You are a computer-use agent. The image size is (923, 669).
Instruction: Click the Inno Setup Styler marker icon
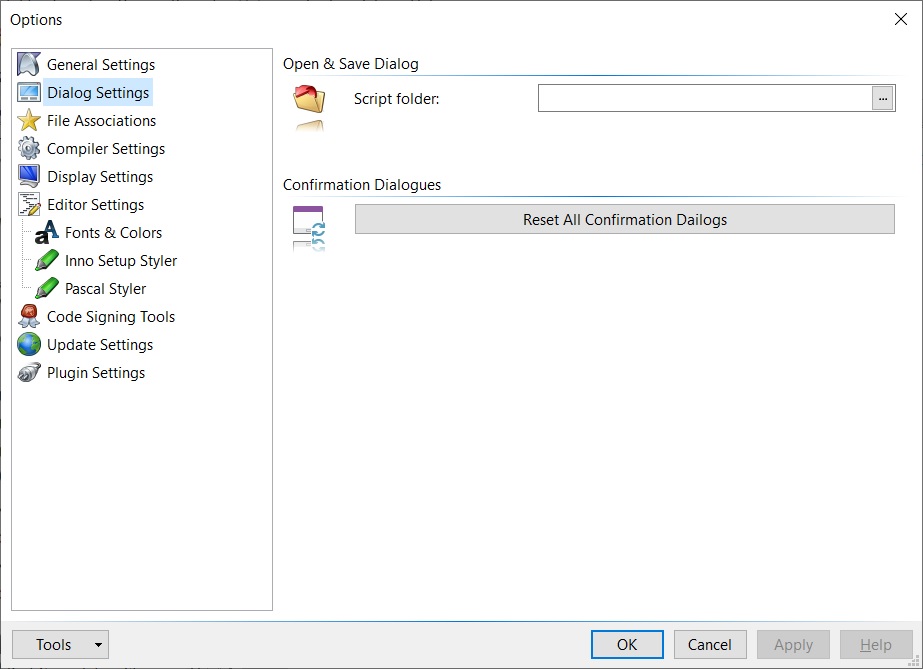(x=47, y=260)
